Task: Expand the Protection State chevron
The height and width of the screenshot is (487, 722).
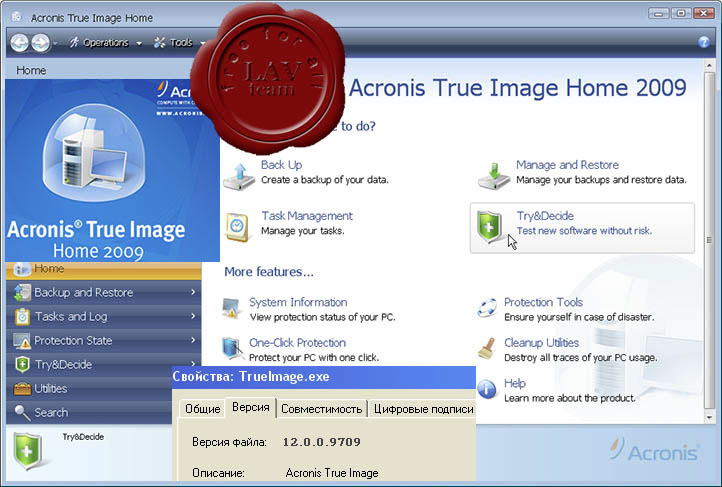Action: pyautogui.click(x=193, y=340)
